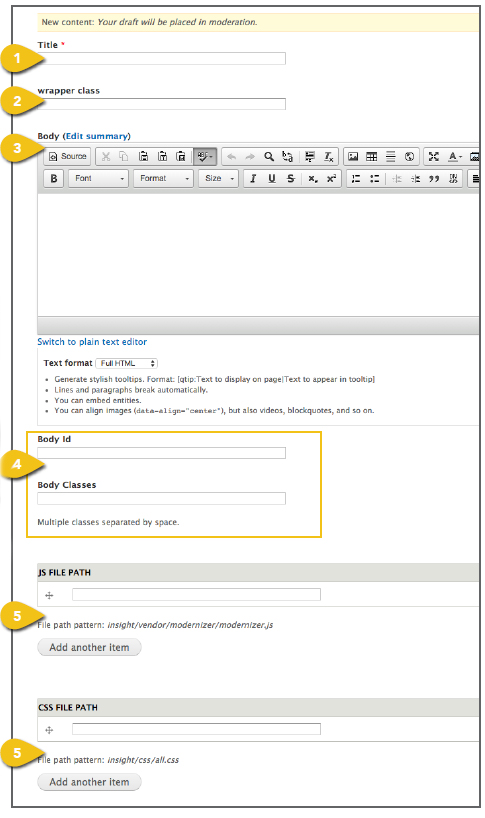
Task: Click into the wrapper class field
Action: pyautogui.click(x=162, y=104)
